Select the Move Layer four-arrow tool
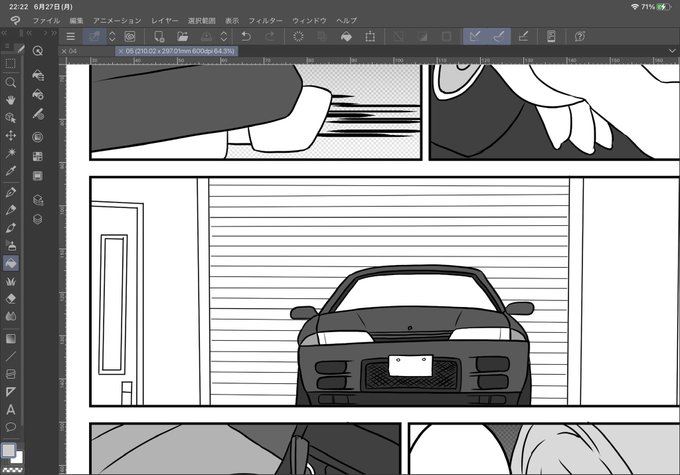The height and width of the screenshot is (475, 680). click(x=10, y=135)
